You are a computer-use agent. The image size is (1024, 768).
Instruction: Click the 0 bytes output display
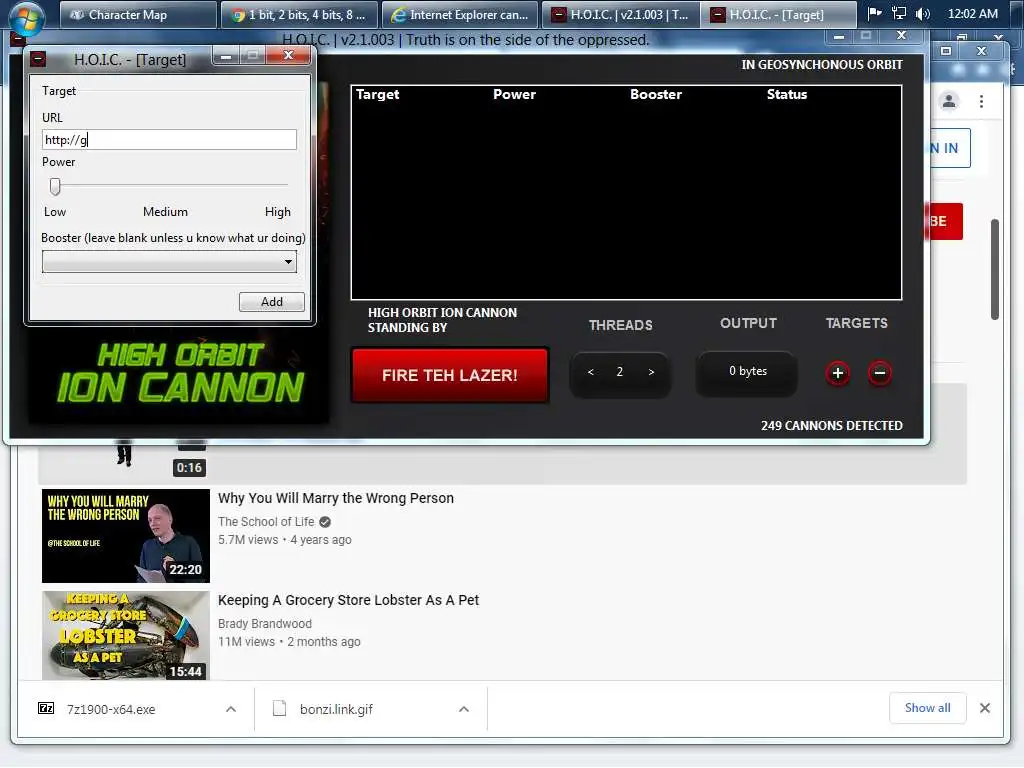click(748, 371)
